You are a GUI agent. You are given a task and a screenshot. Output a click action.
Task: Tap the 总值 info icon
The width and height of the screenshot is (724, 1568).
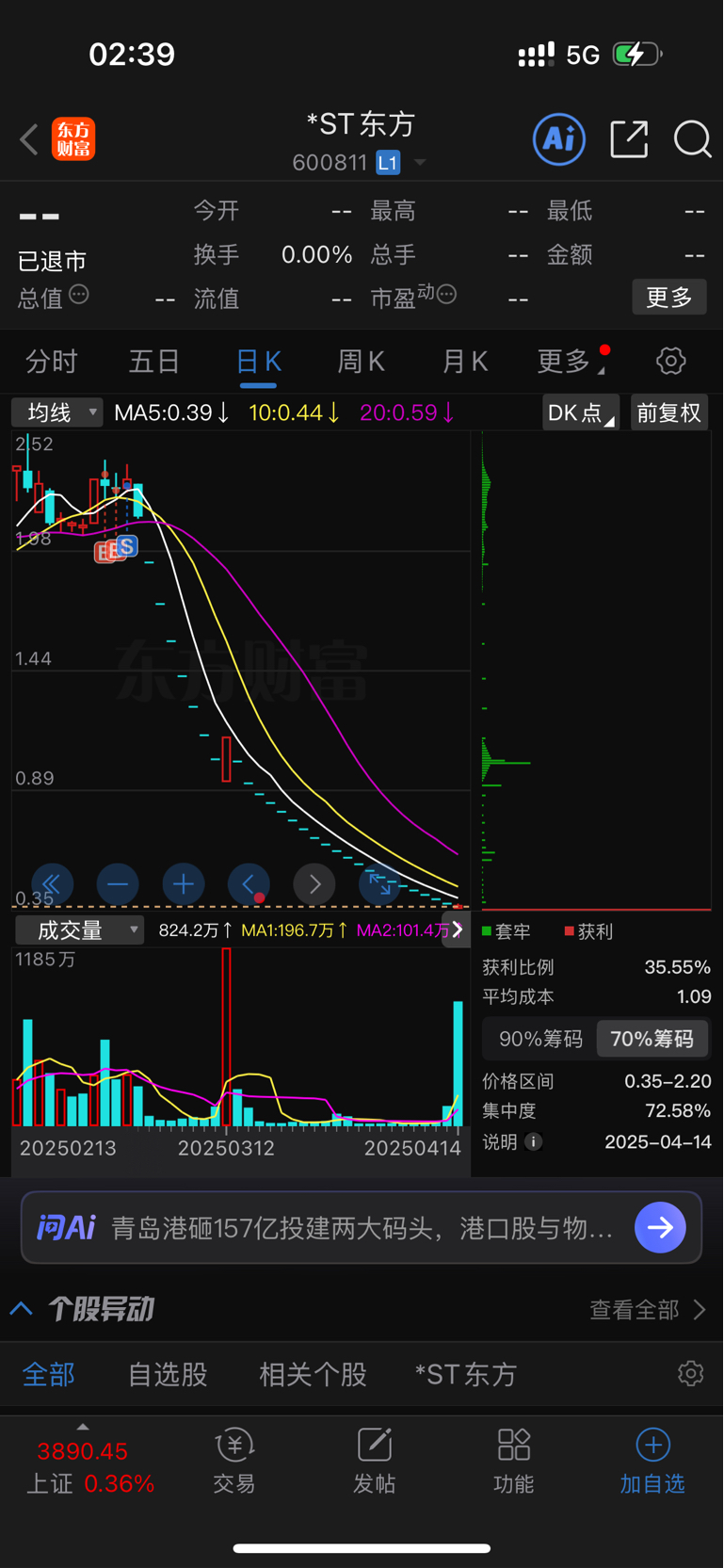79,294
